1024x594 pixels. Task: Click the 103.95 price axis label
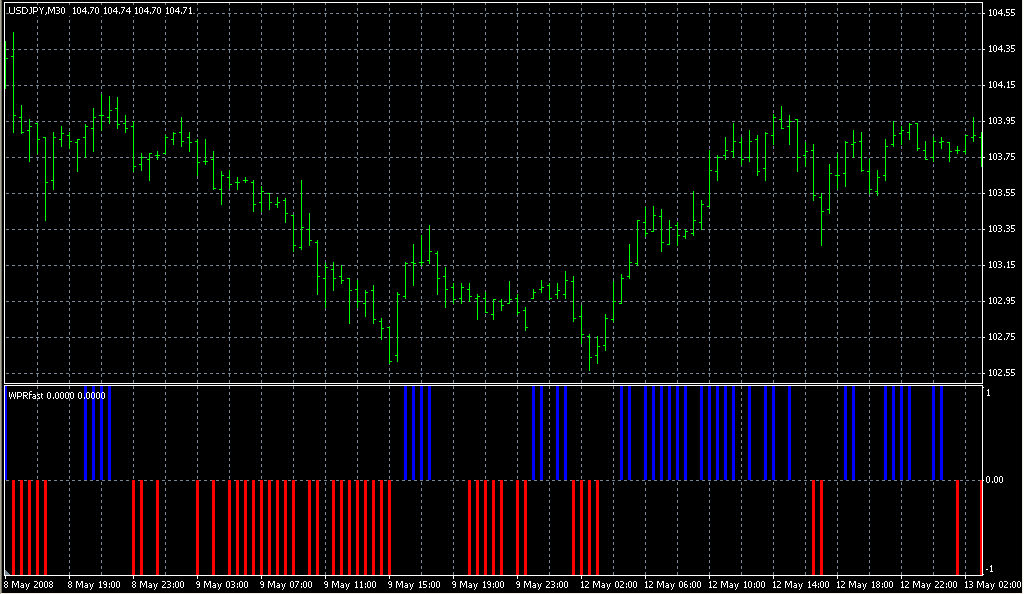pyautogui.click(x=1001, y=121)
